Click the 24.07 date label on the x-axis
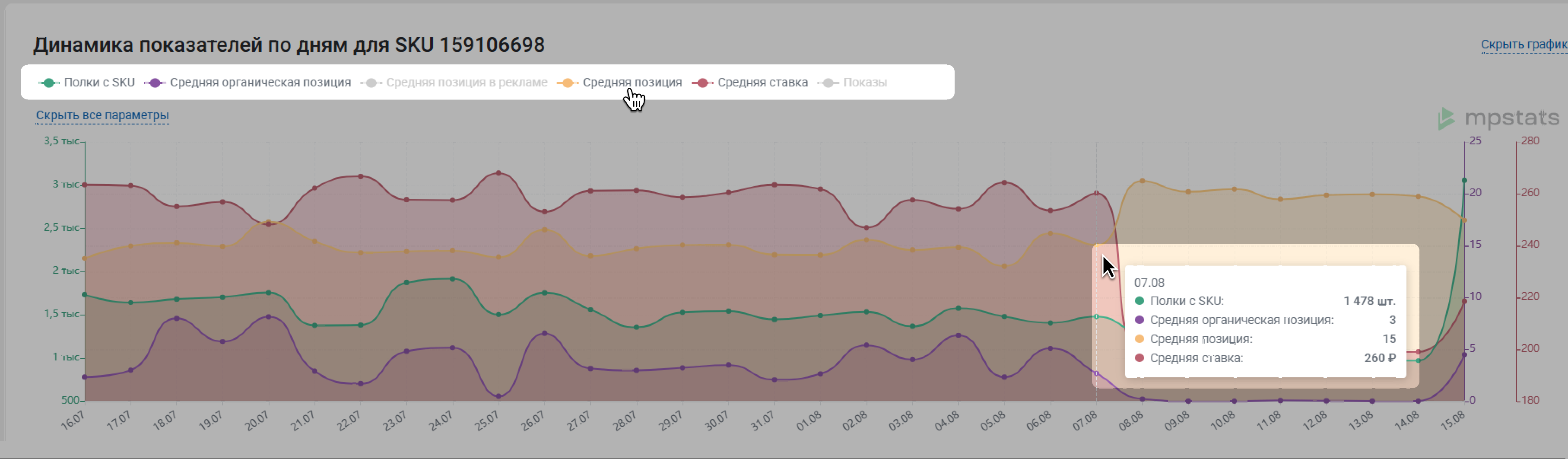1568x459 pixels. coord(441,421)
